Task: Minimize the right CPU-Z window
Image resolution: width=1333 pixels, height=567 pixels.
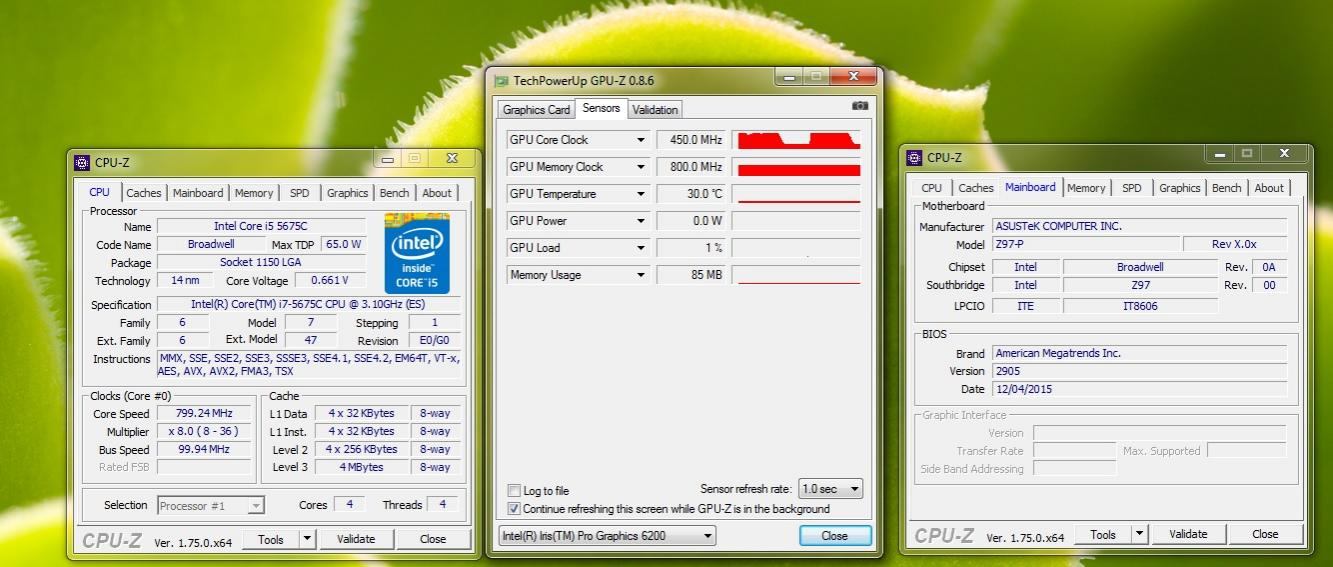Action: point(1219,154)
